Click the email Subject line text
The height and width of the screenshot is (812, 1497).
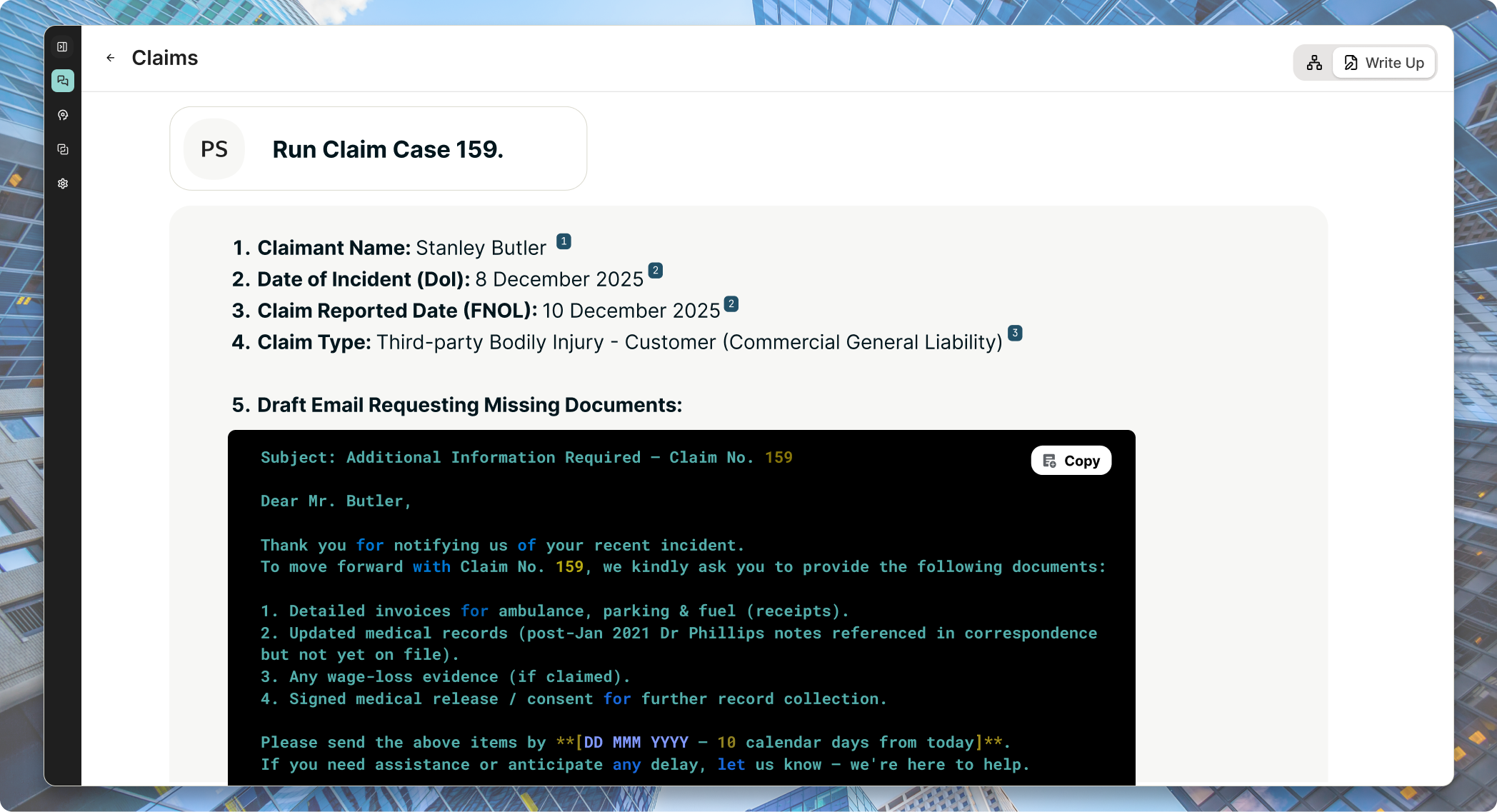pos(526,458)
